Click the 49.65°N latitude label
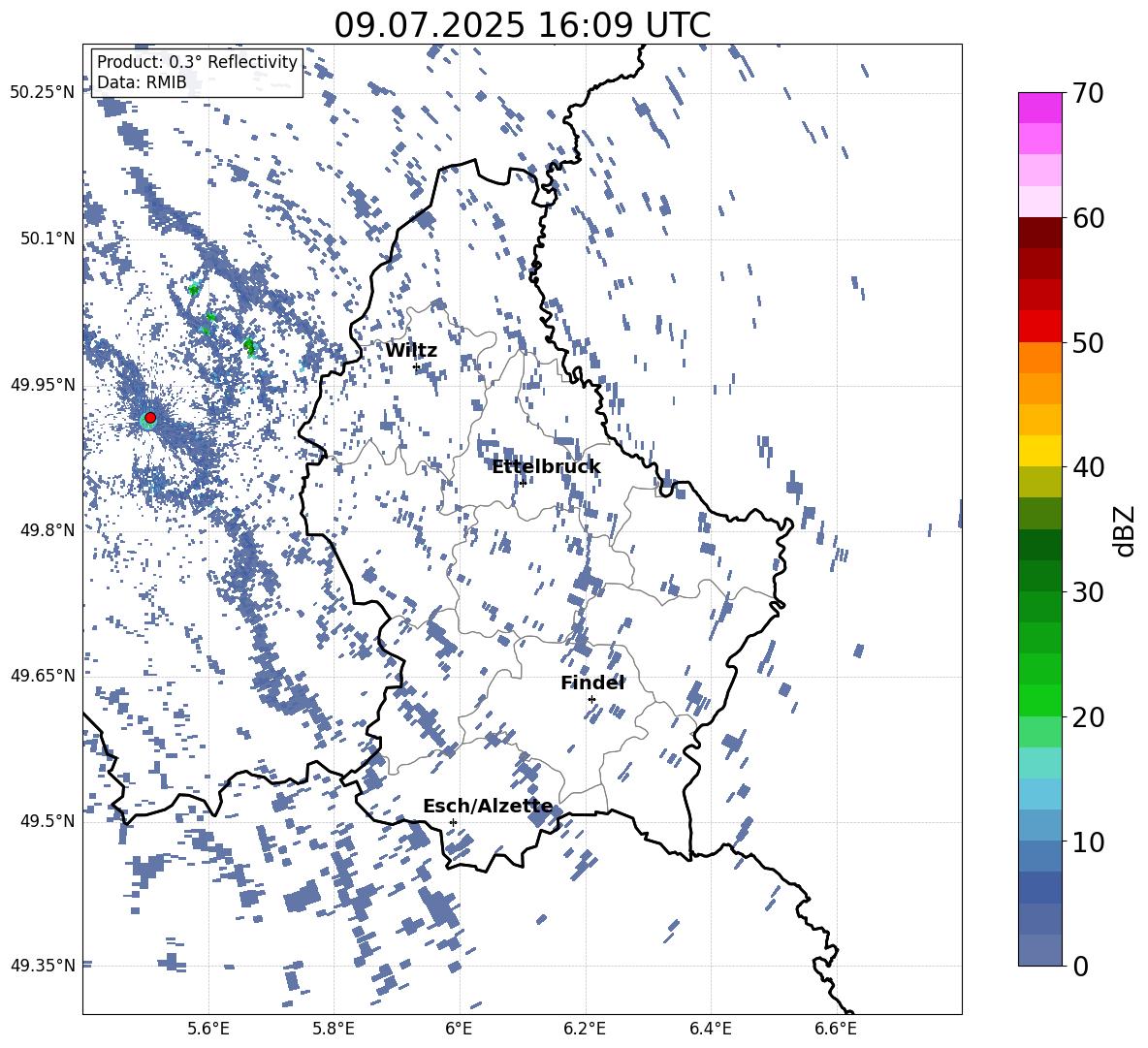 (43, 675)
